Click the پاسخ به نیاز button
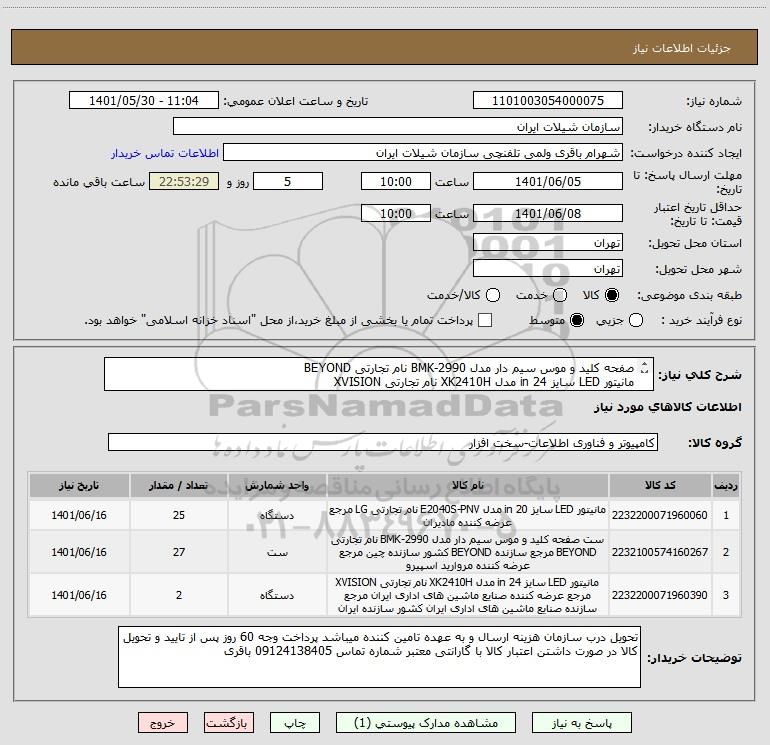This screenshot has height=745, width=770. pyautogui.click(x=582, y=723)
